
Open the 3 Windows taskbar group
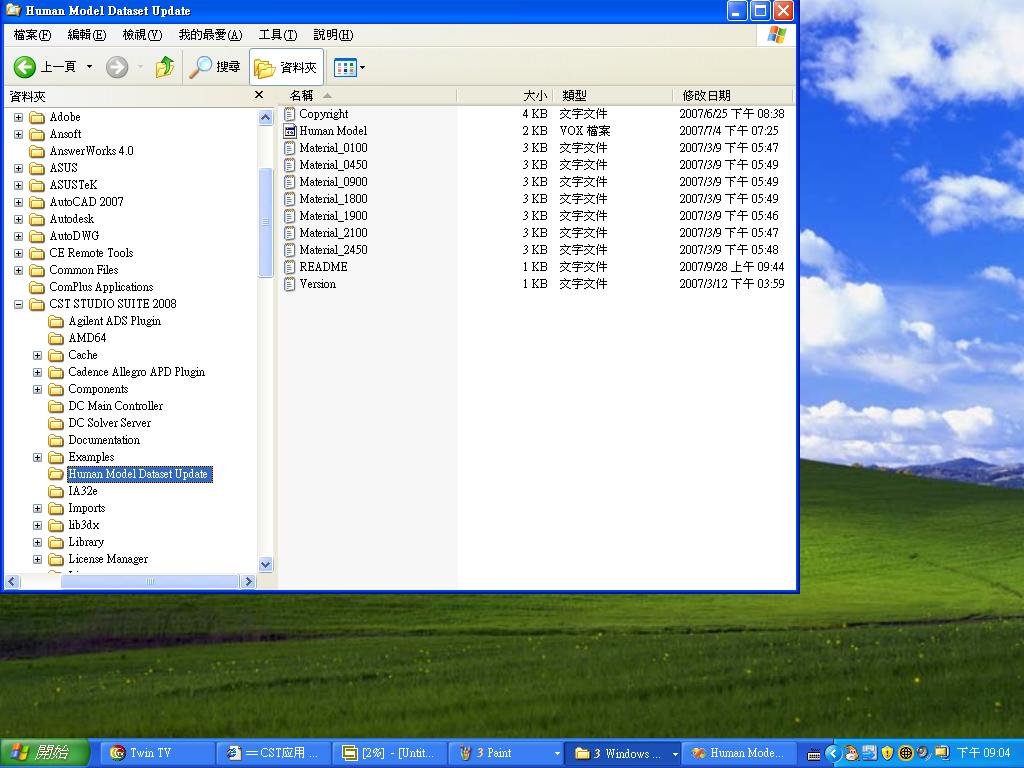pos(622,753)
